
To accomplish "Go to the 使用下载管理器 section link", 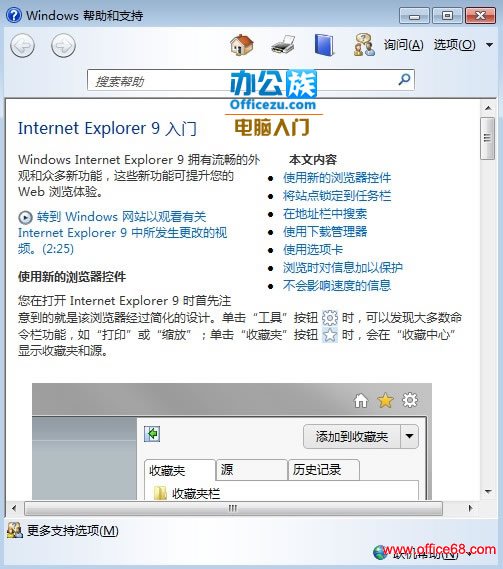I will [325, 232].
